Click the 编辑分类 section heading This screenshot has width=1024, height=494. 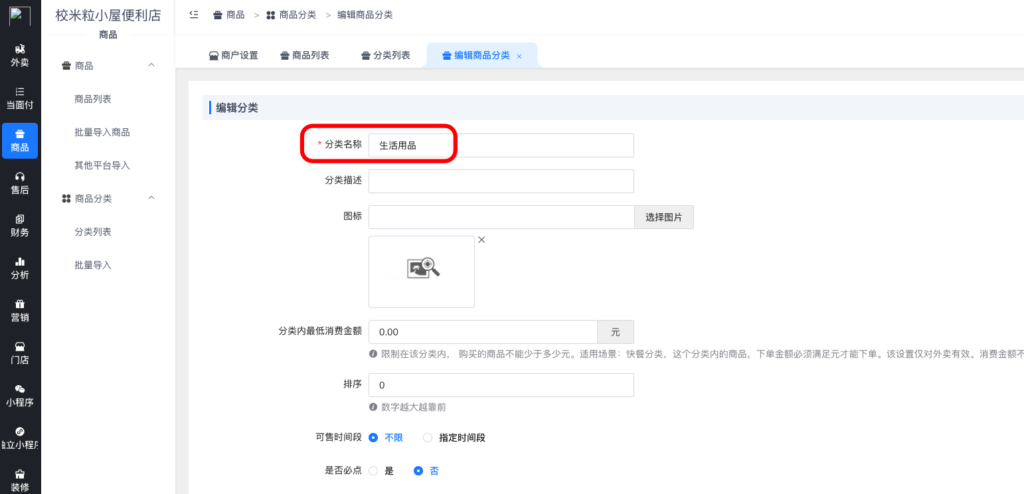pos(236,108)
